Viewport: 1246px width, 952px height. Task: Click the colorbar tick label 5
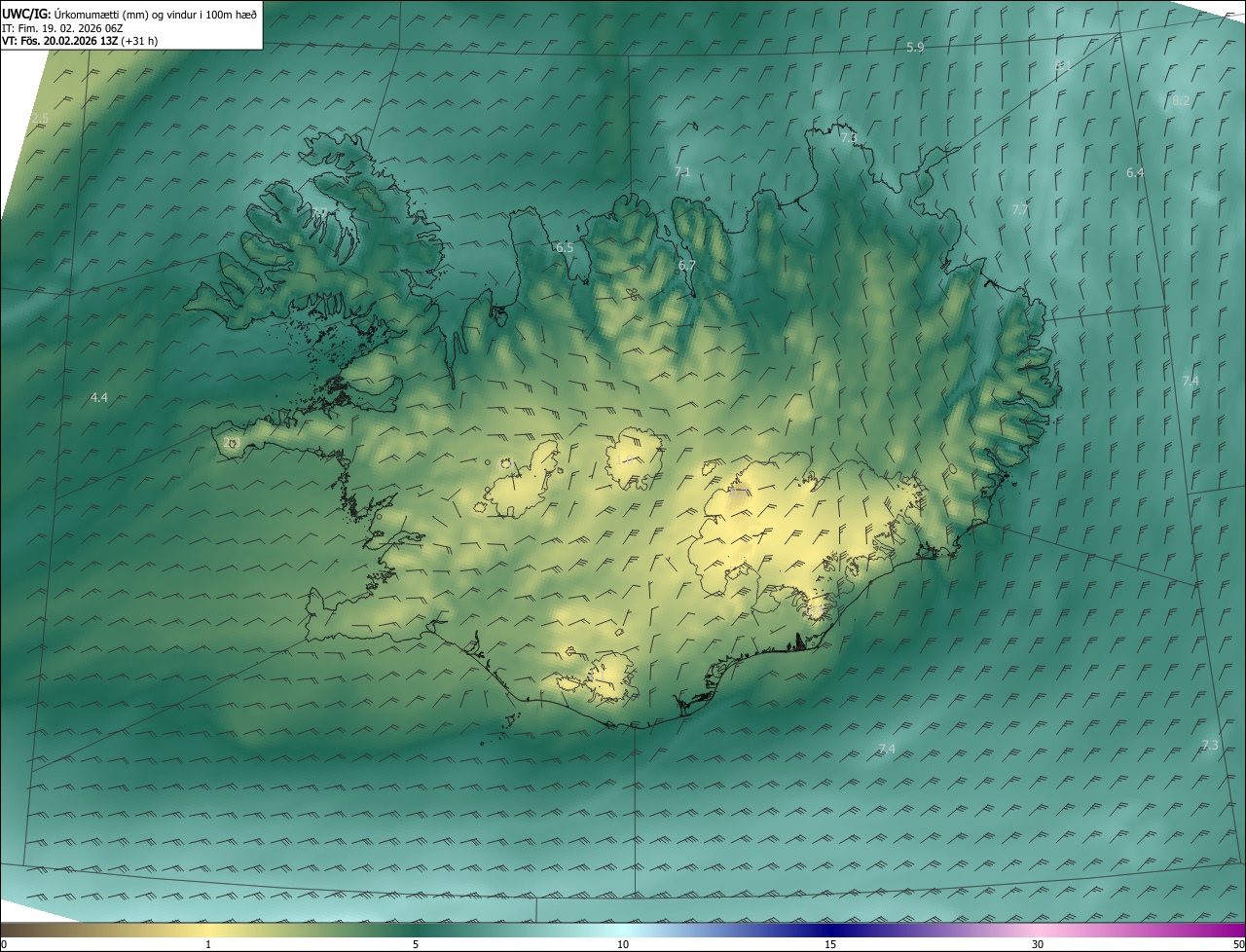416,944
